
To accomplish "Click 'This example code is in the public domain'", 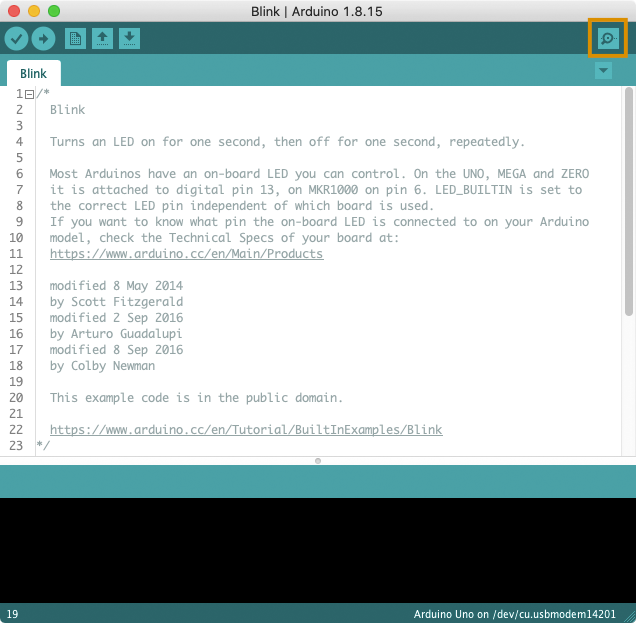I will coord(196,398).
